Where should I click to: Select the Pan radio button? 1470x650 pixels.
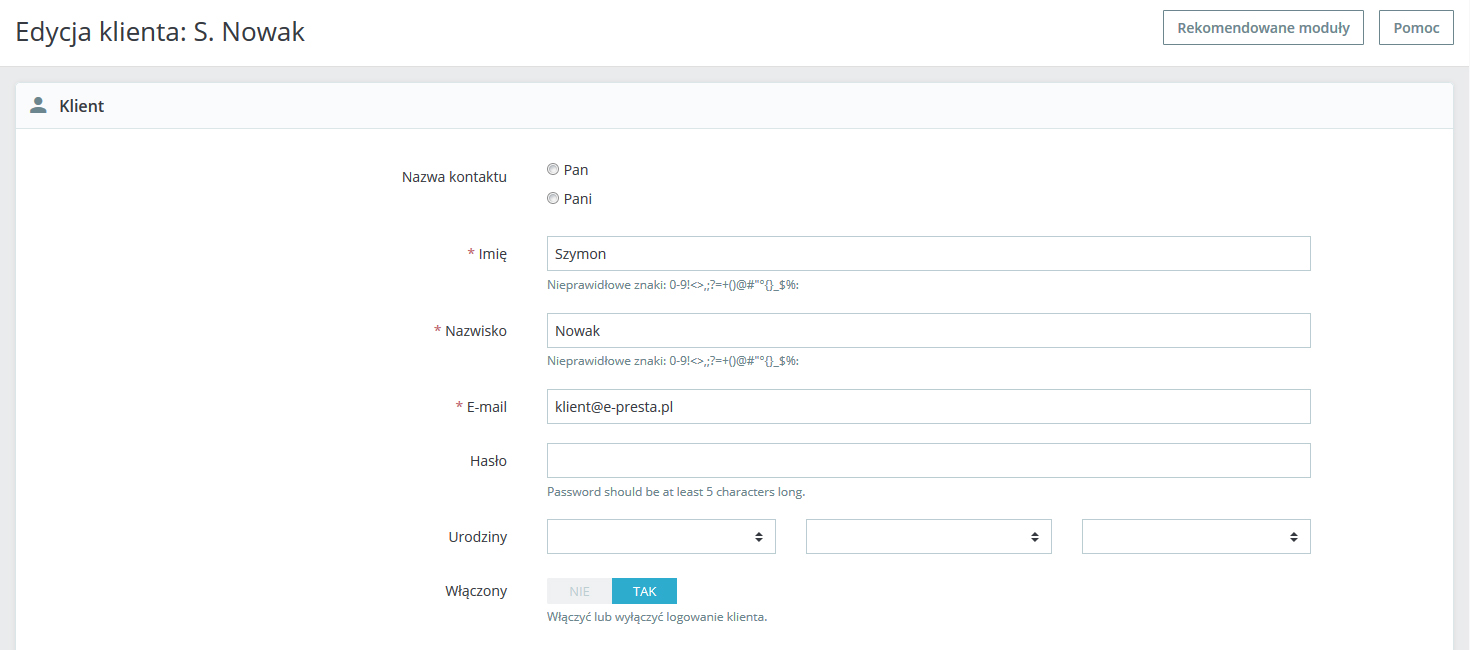553,170
